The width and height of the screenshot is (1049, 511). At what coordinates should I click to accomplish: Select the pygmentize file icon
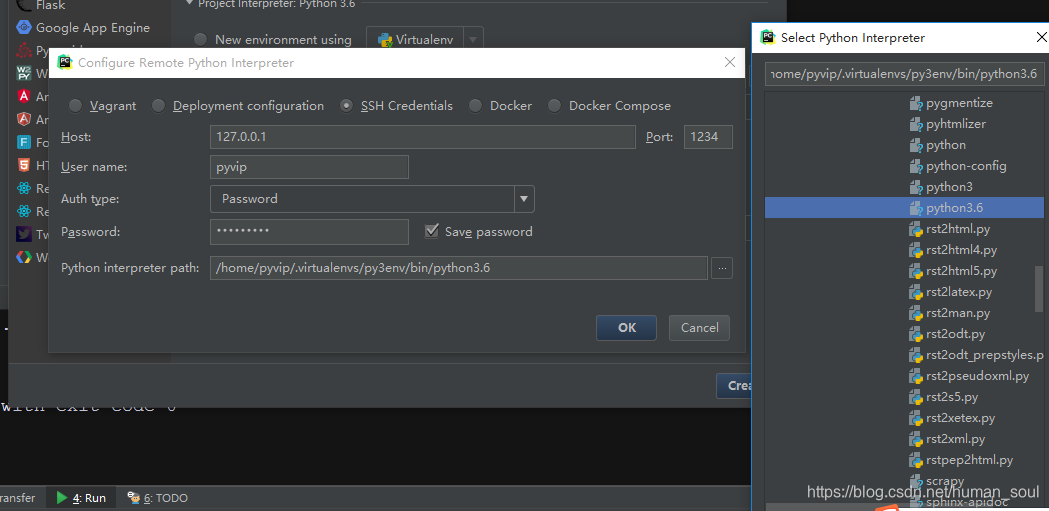point(916,104)
